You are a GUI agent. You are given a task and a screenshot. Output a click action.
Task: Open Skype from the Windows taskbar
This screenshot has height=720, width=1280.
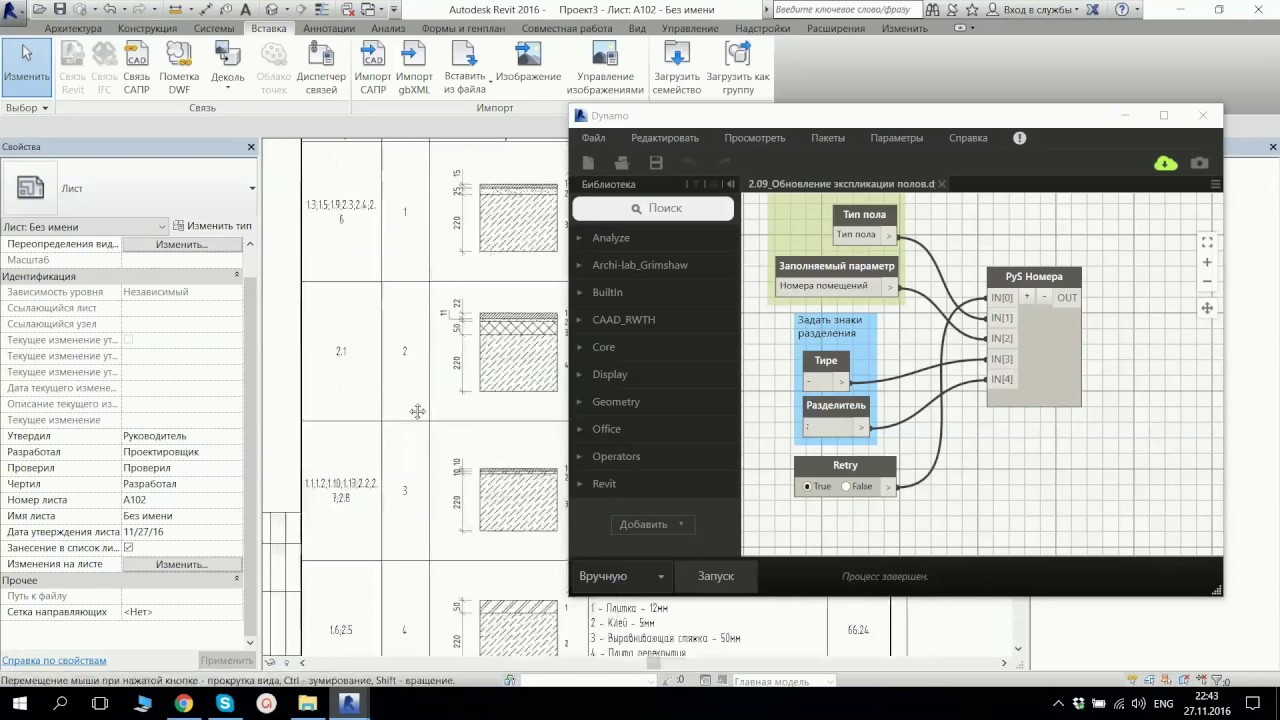pyautogui.click(x=225, y=703)
